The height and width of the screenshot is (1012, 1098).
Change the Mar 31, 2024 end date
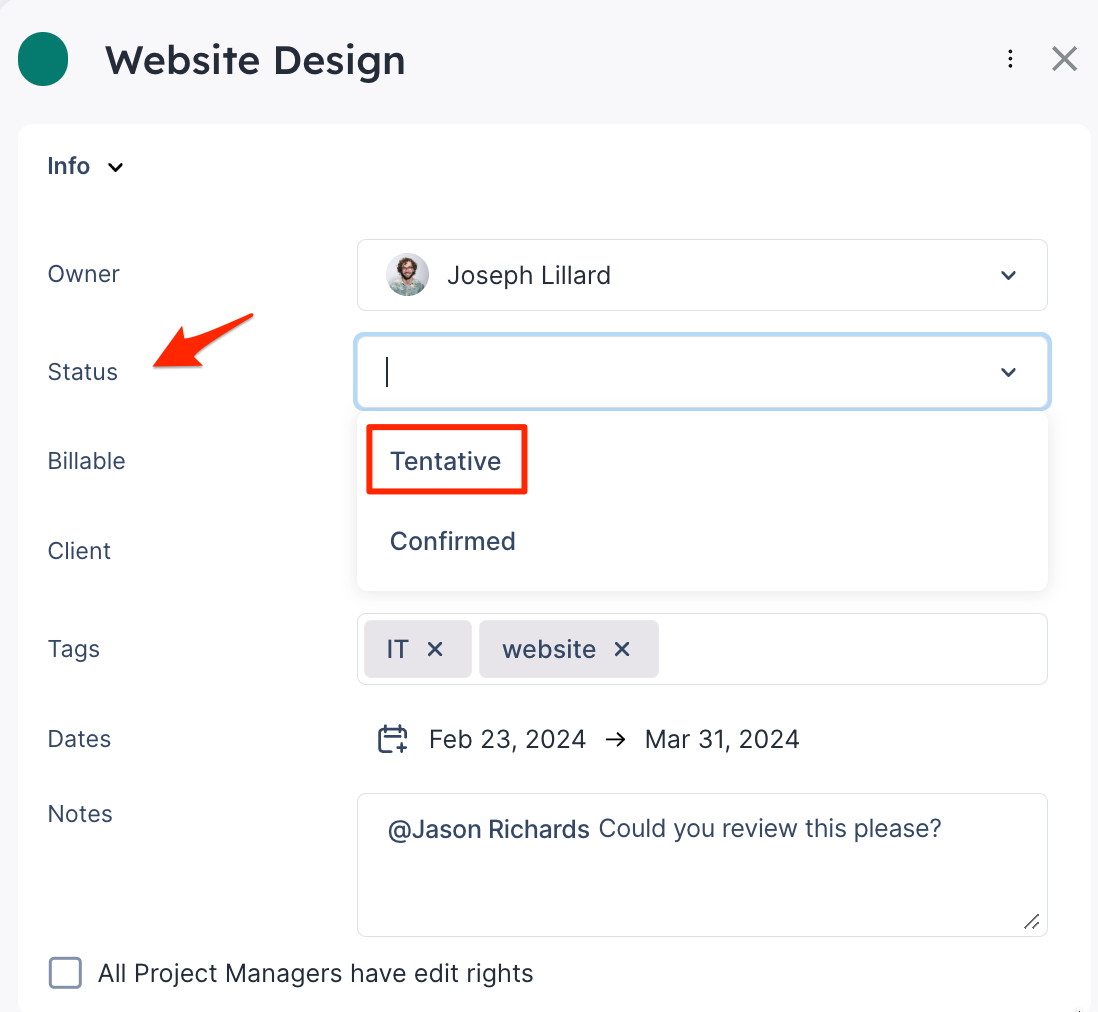click(x=722, y=739)
